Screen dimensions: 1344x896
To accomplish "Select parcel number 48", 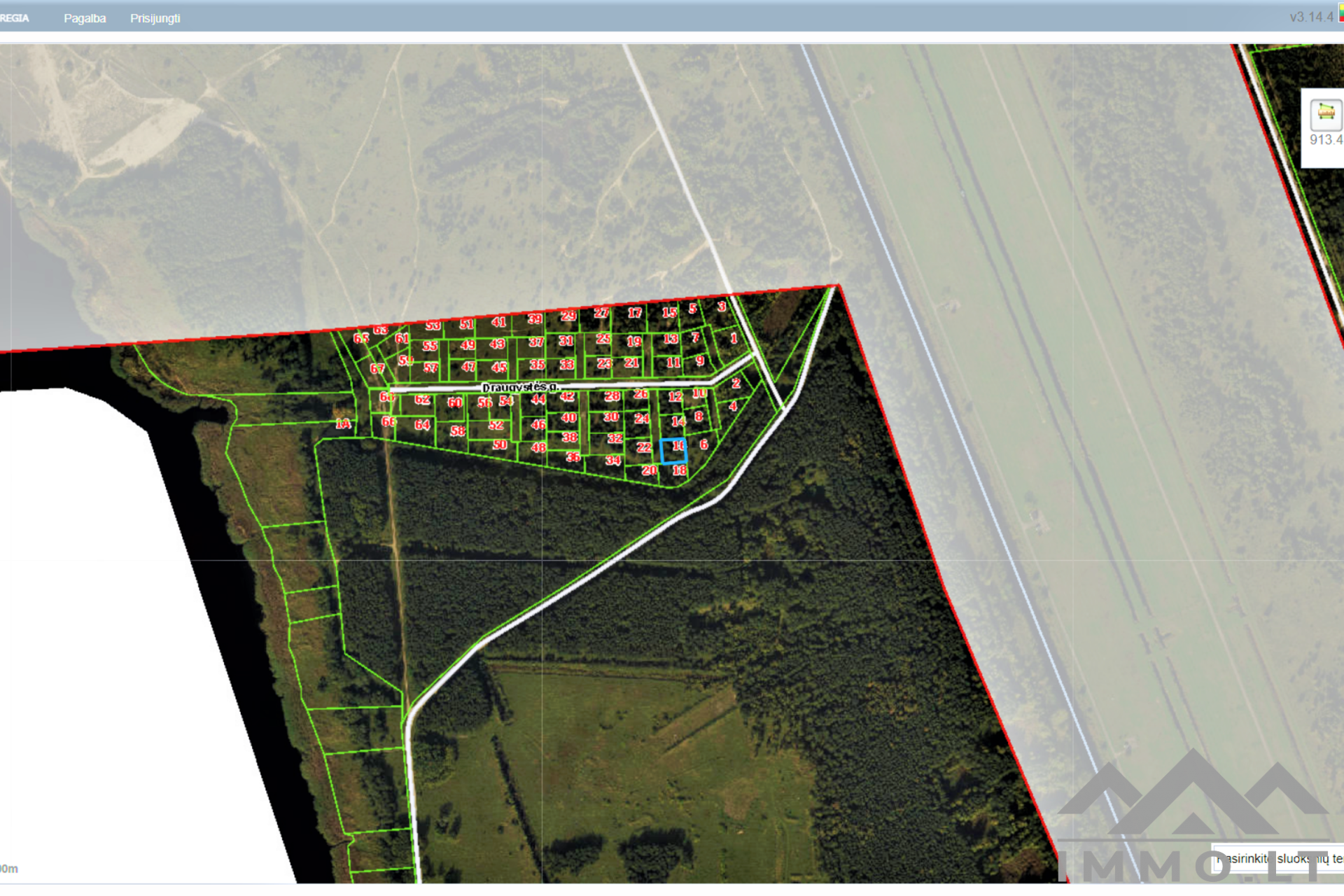I will (538, 447).
